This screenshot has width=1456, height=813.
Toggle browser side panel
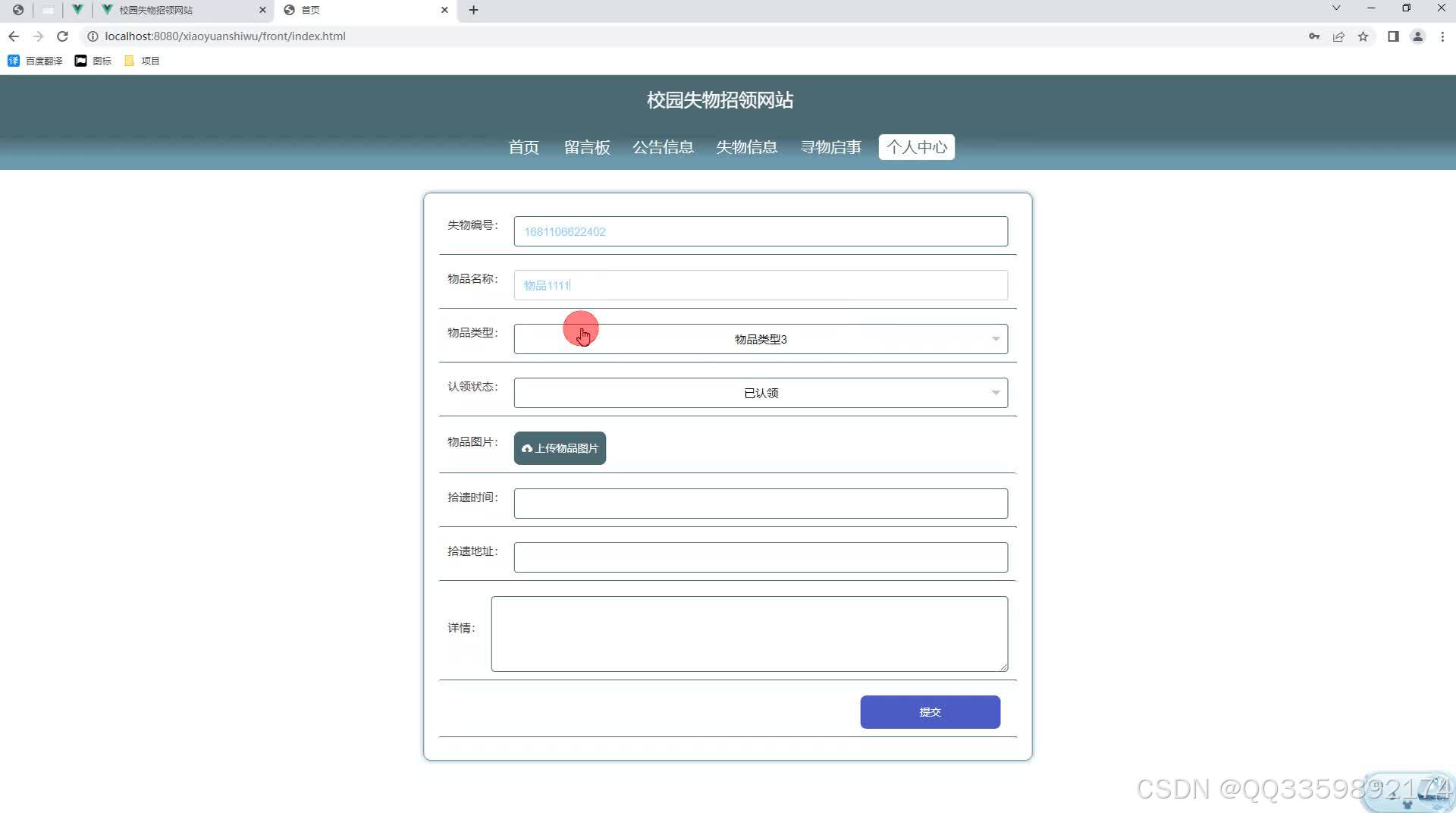pos(1393,36)
